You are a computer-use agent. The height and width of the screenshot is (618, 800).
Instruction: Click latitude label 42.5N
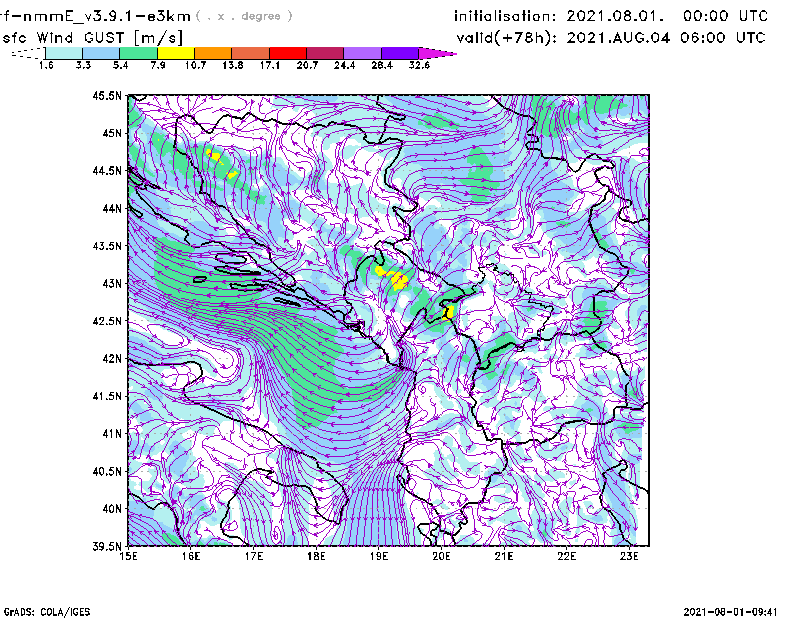[107, 321]
